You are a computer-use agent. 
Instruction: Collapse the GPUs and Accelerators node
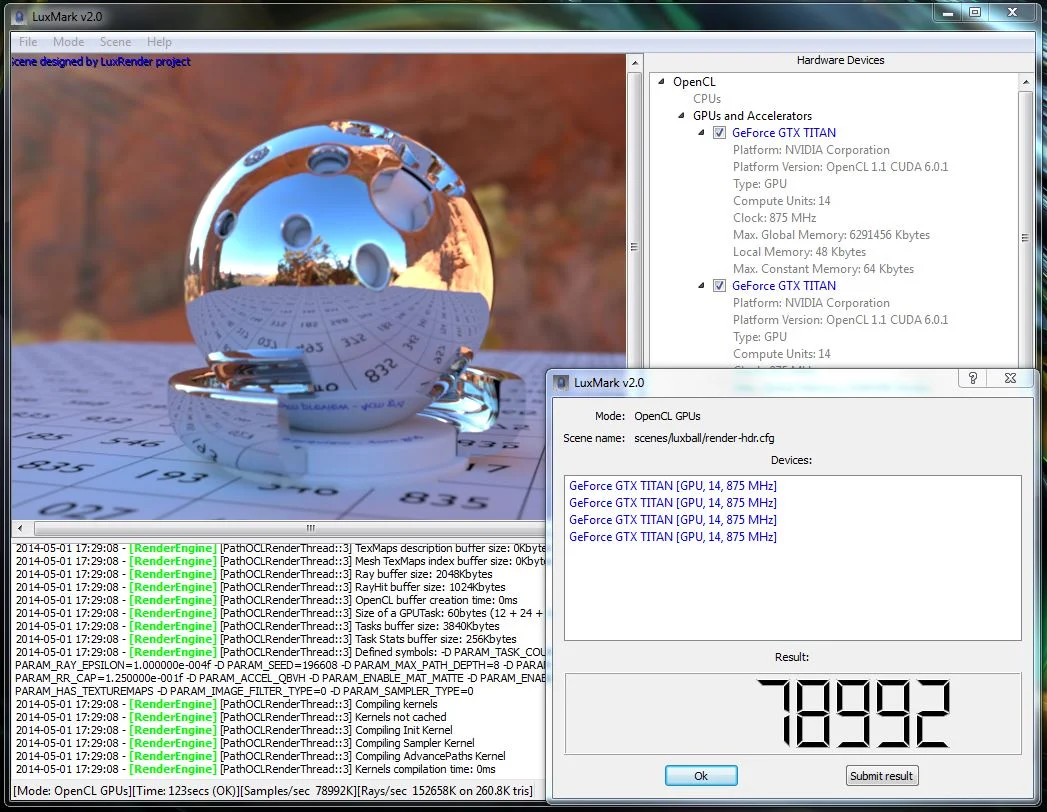(681, 116)
